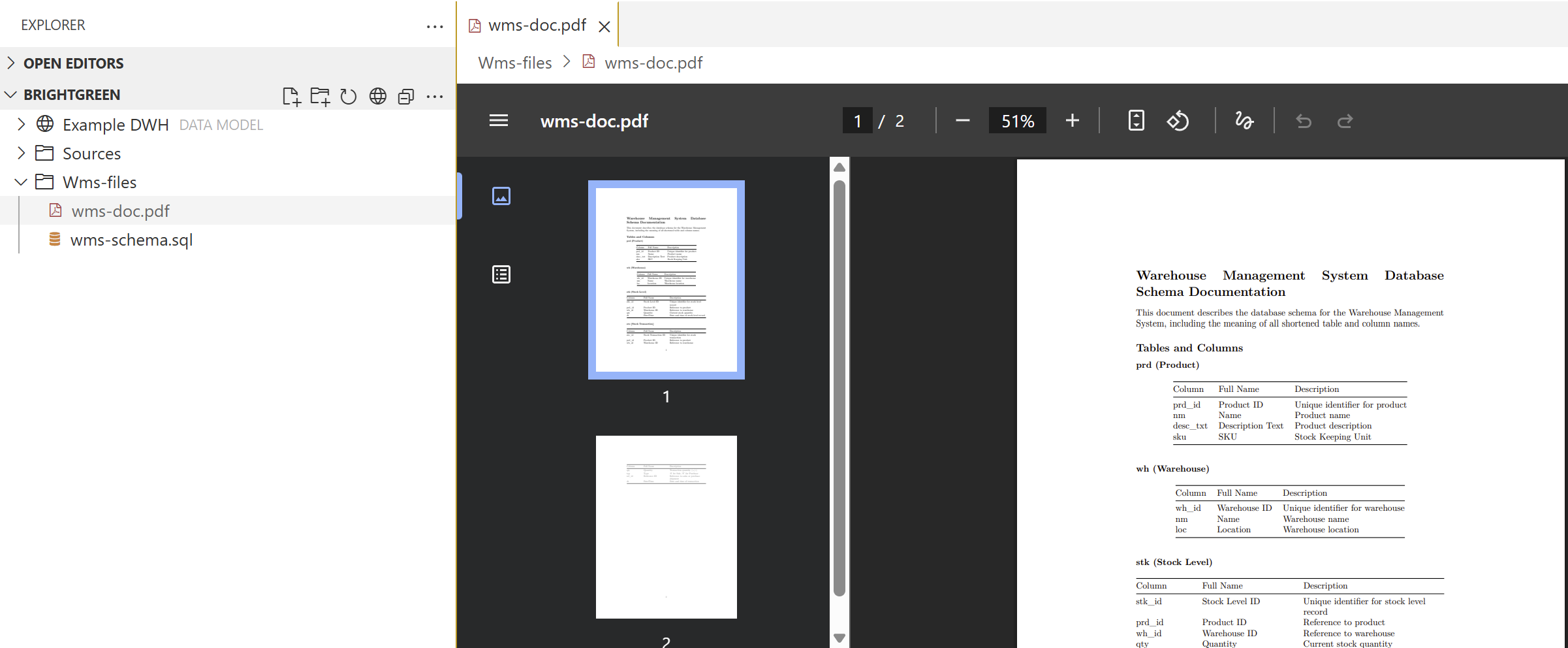Screen dimensions: 1568x648
Task: Rotate the PDF counterclockwise
Action: coord(1178,121)
